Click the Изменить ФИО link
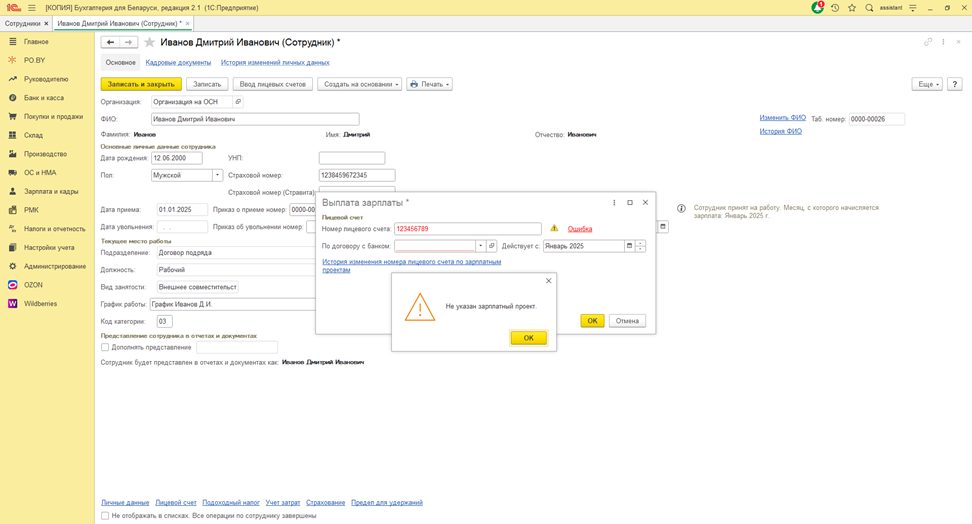 tap(782, 118)
